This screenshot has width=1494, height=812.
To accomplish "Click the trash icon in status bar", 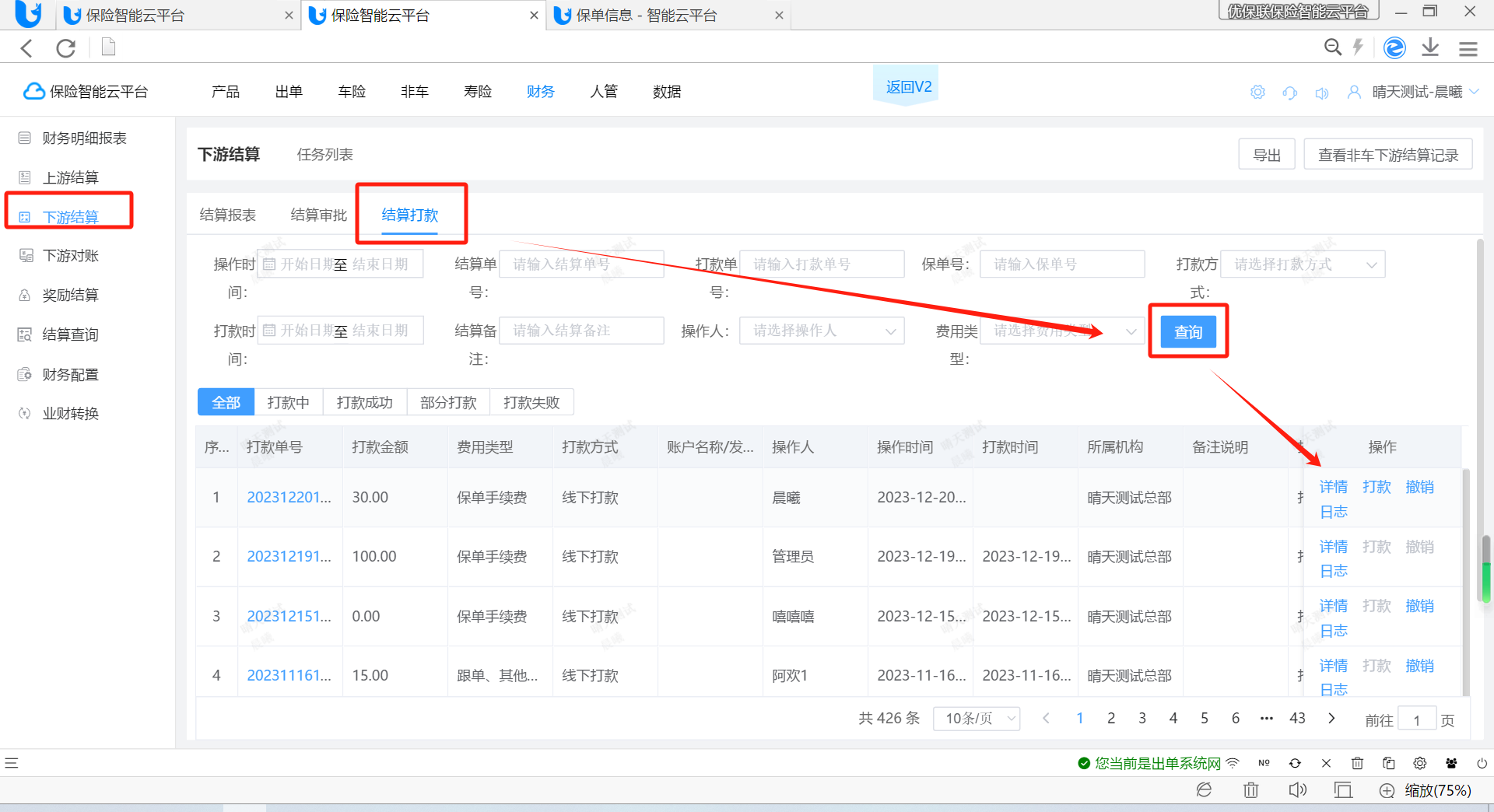I will pos(1357,763).
